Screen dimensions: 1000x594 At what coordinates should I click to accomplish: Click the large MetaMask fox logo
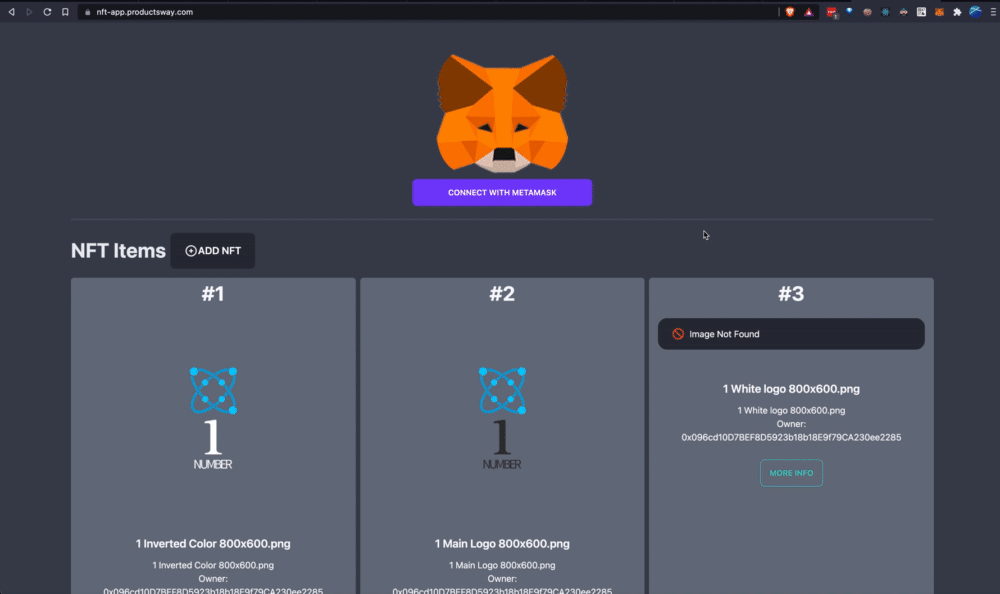pyautogui.click(x=502, y=114)
